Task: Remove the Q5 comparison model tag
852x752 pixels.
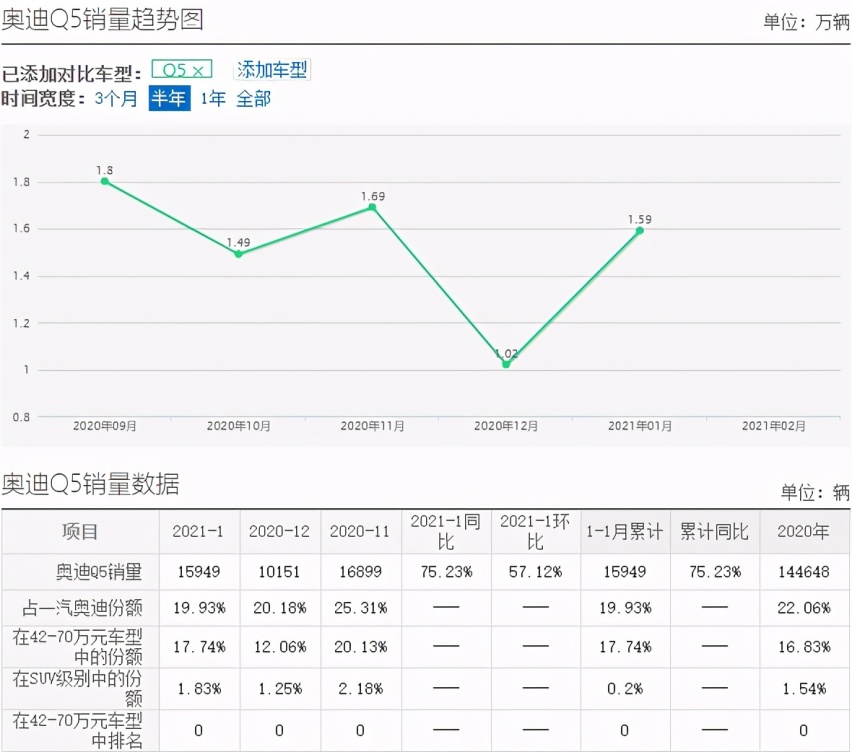Action: [198, 71]
